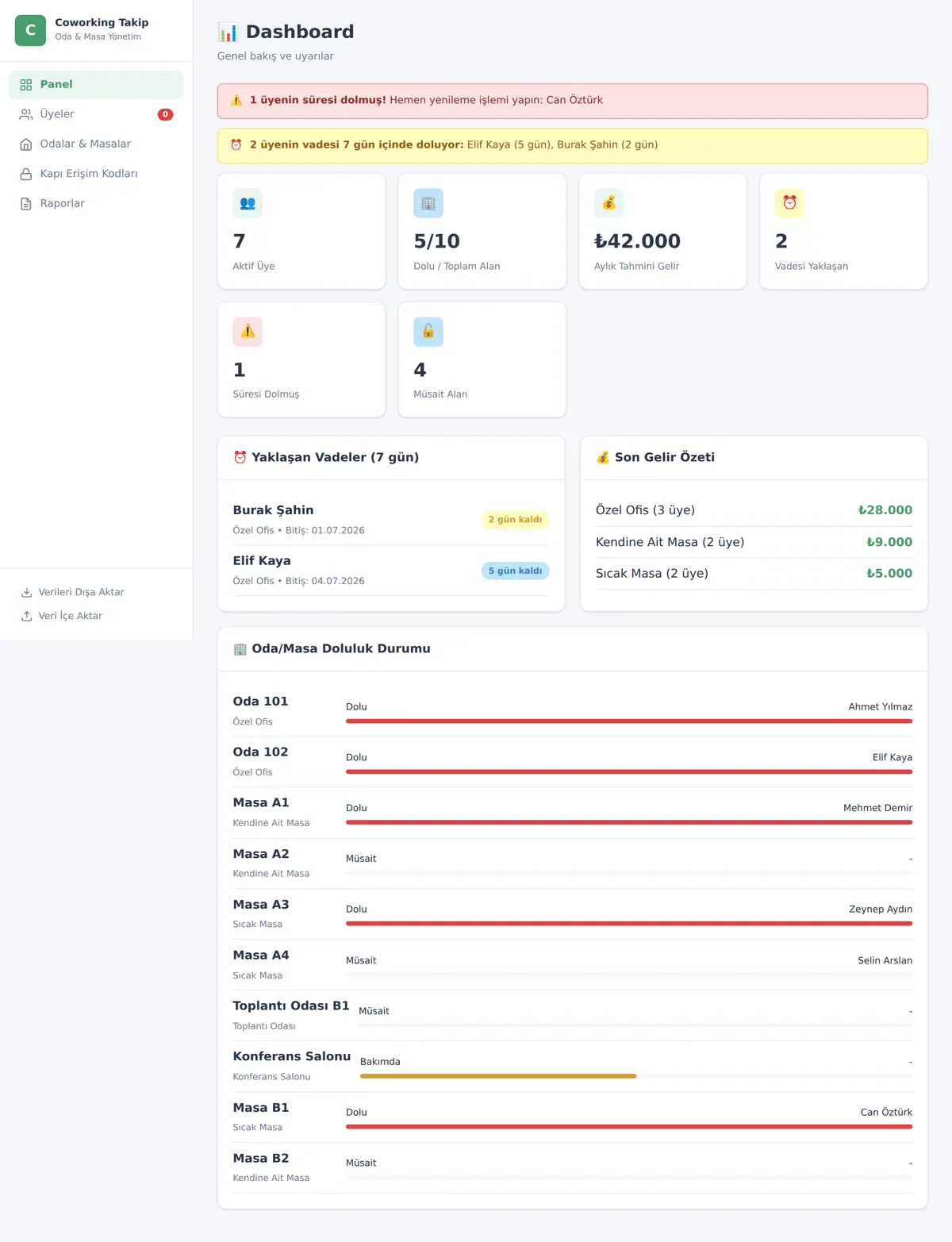Click the money bag icon on Aylık Tahmini Gelir card
Viewport: 952px width, 1242px height.
[x=609, y=203]
